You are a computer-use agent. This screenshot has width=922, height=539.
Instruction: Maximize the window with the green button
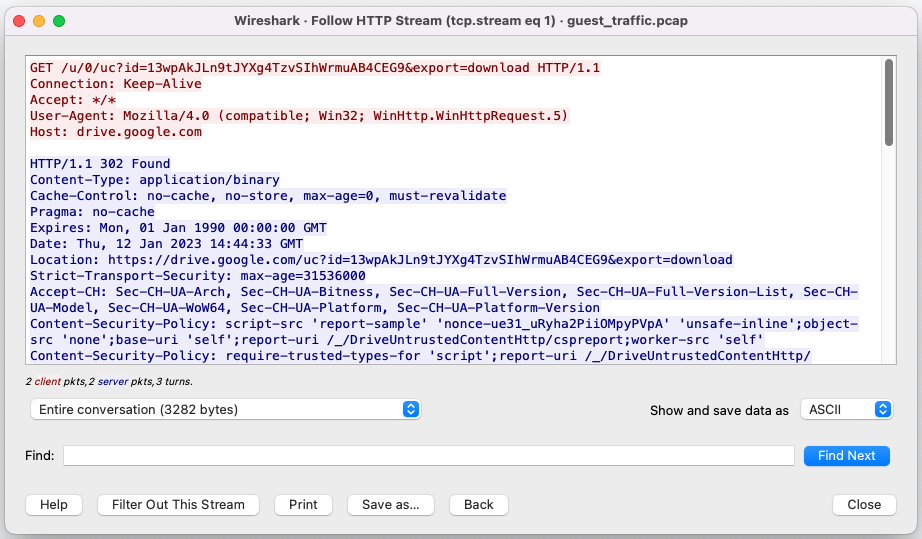[59, 21]
